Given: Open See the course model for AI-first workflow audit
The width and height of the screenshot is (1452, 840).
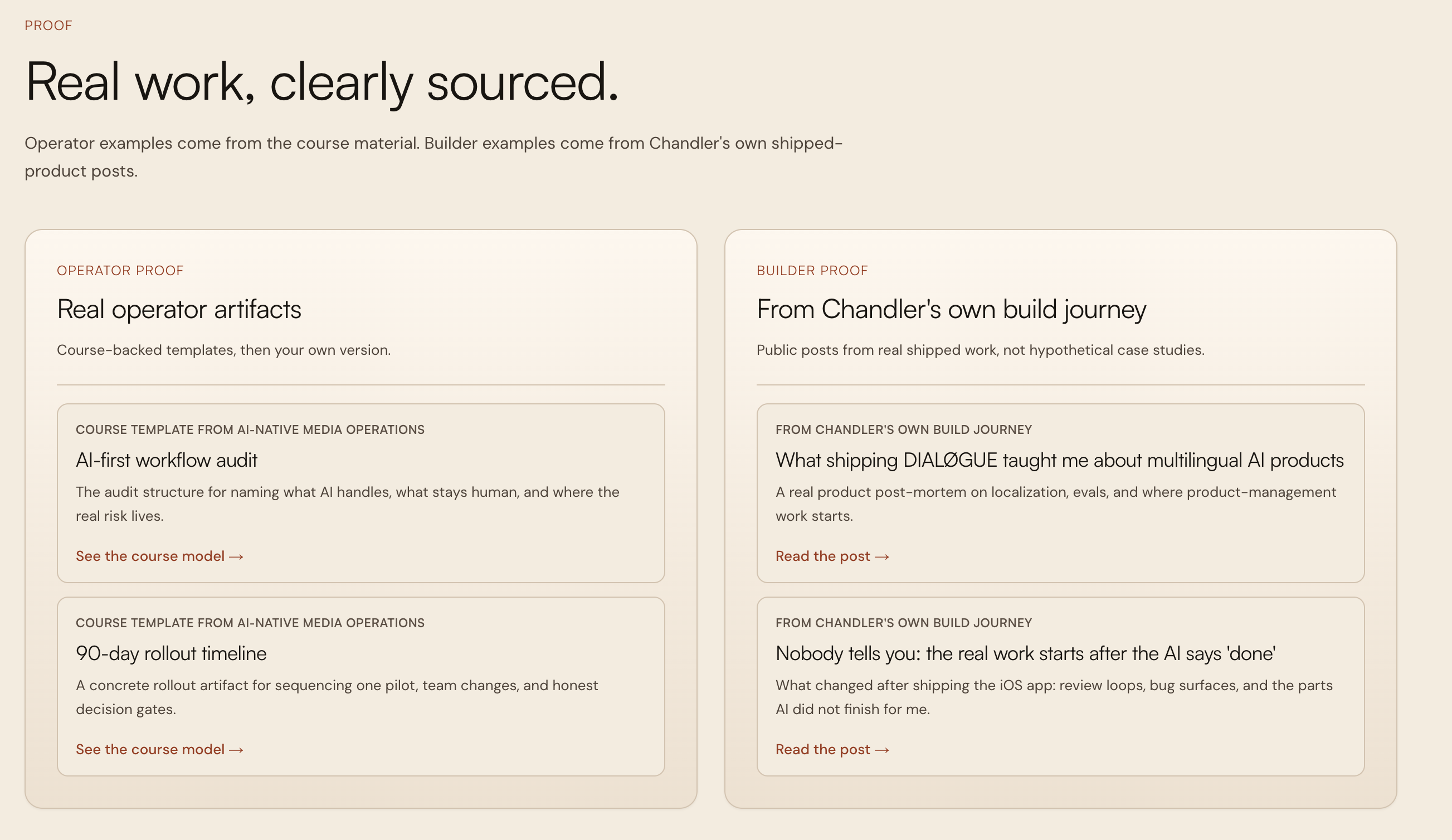Looking at the screenshot, I should pyautogui.click(x=159, y=556).
